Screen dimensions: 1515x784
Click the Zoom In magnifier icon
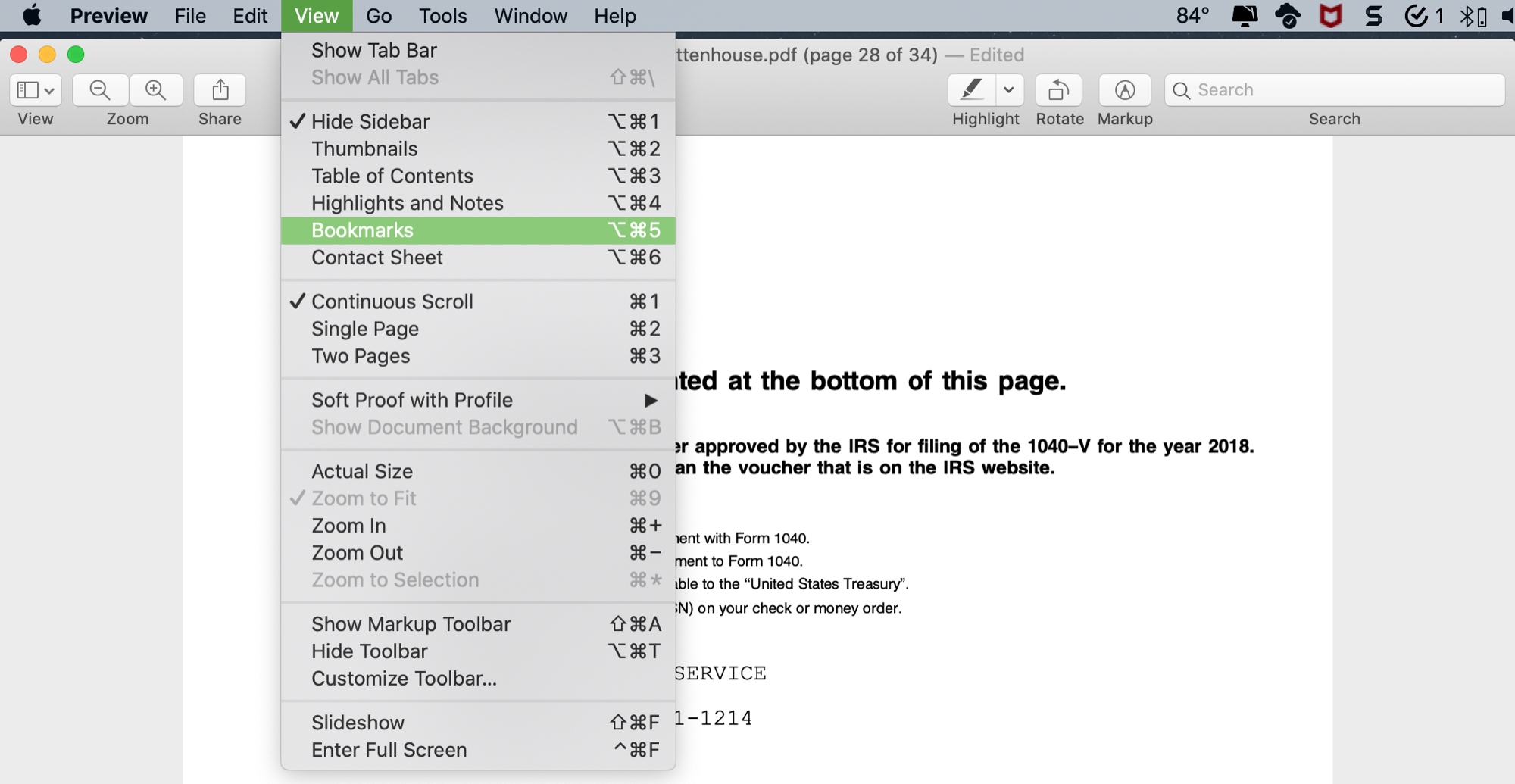[156, 90]
